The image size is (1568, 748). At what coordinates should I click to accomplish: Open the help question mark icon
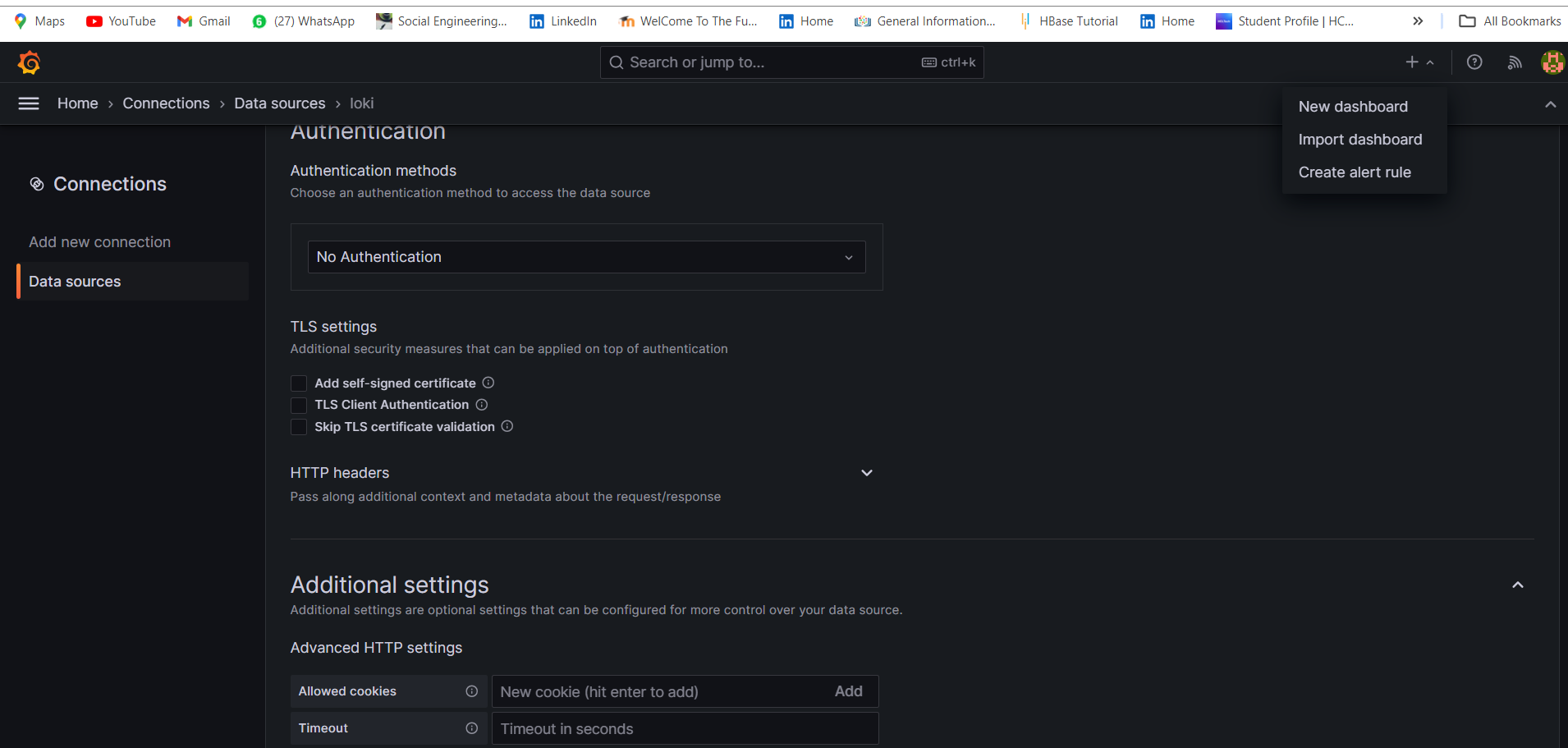coord(1474,62)
